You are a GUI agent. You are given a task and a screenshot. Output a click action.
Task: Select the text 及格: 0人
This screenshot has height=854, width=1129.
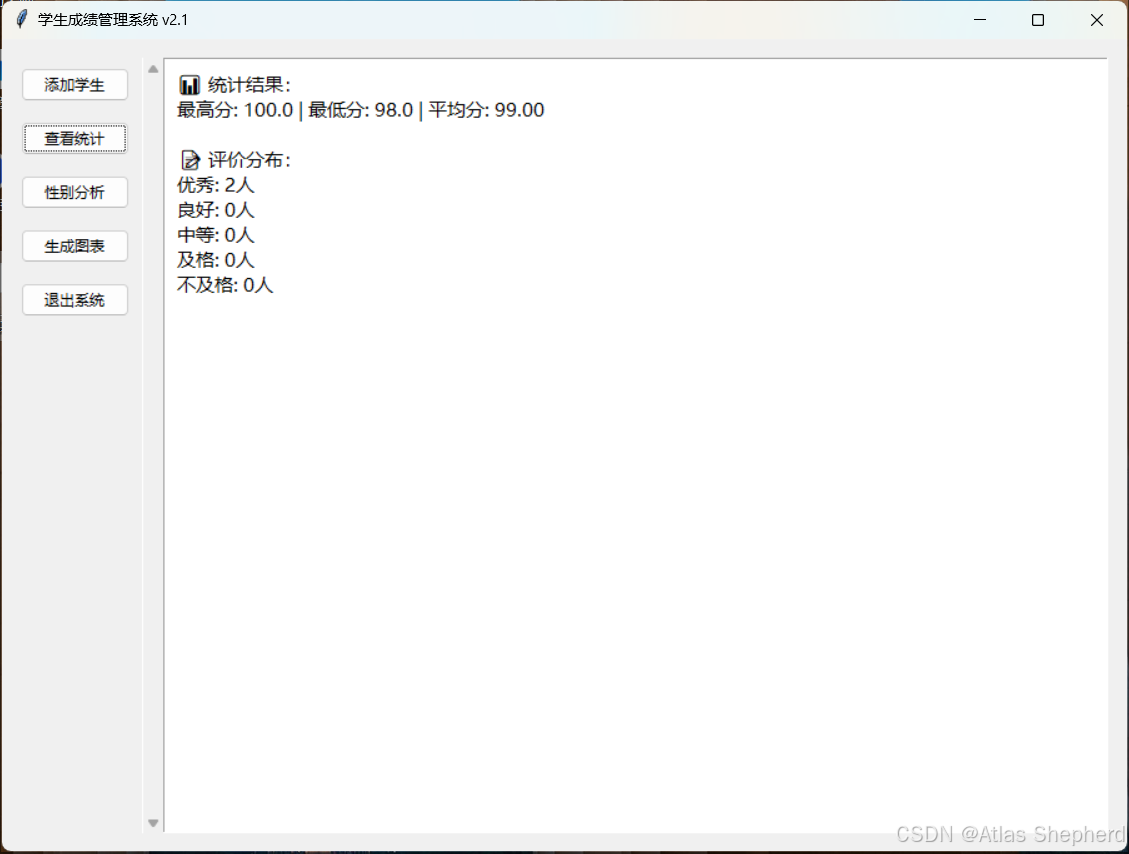point(216,260)
